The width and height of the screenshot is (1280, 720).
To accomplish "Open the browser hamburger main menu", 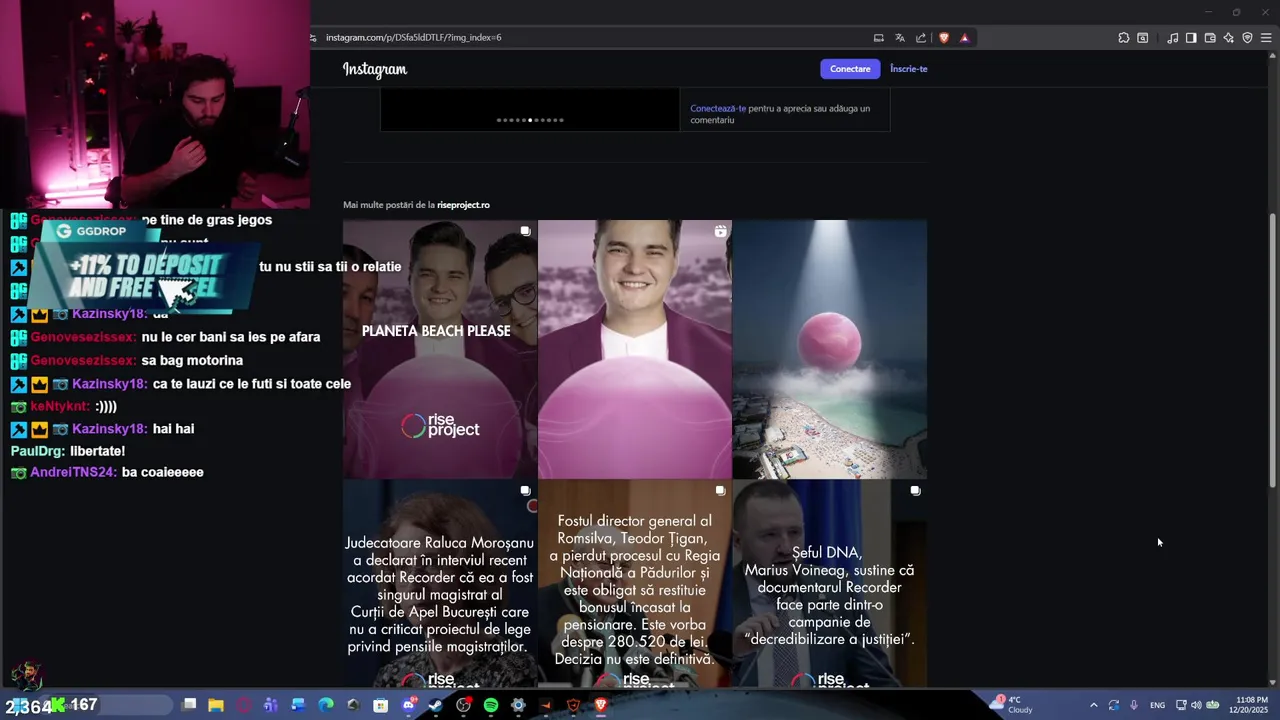I will [1266, 38].
